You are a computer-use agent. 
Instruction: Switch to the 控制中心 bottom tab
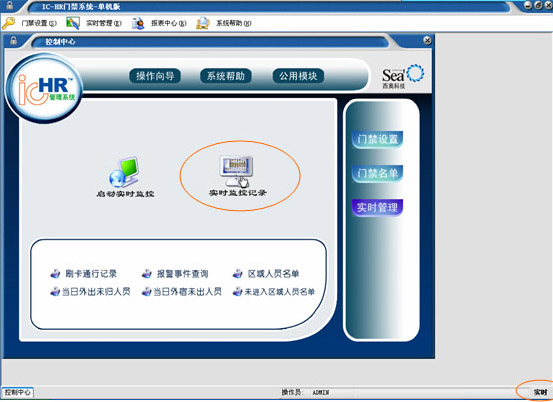click(x=17, y=392)
